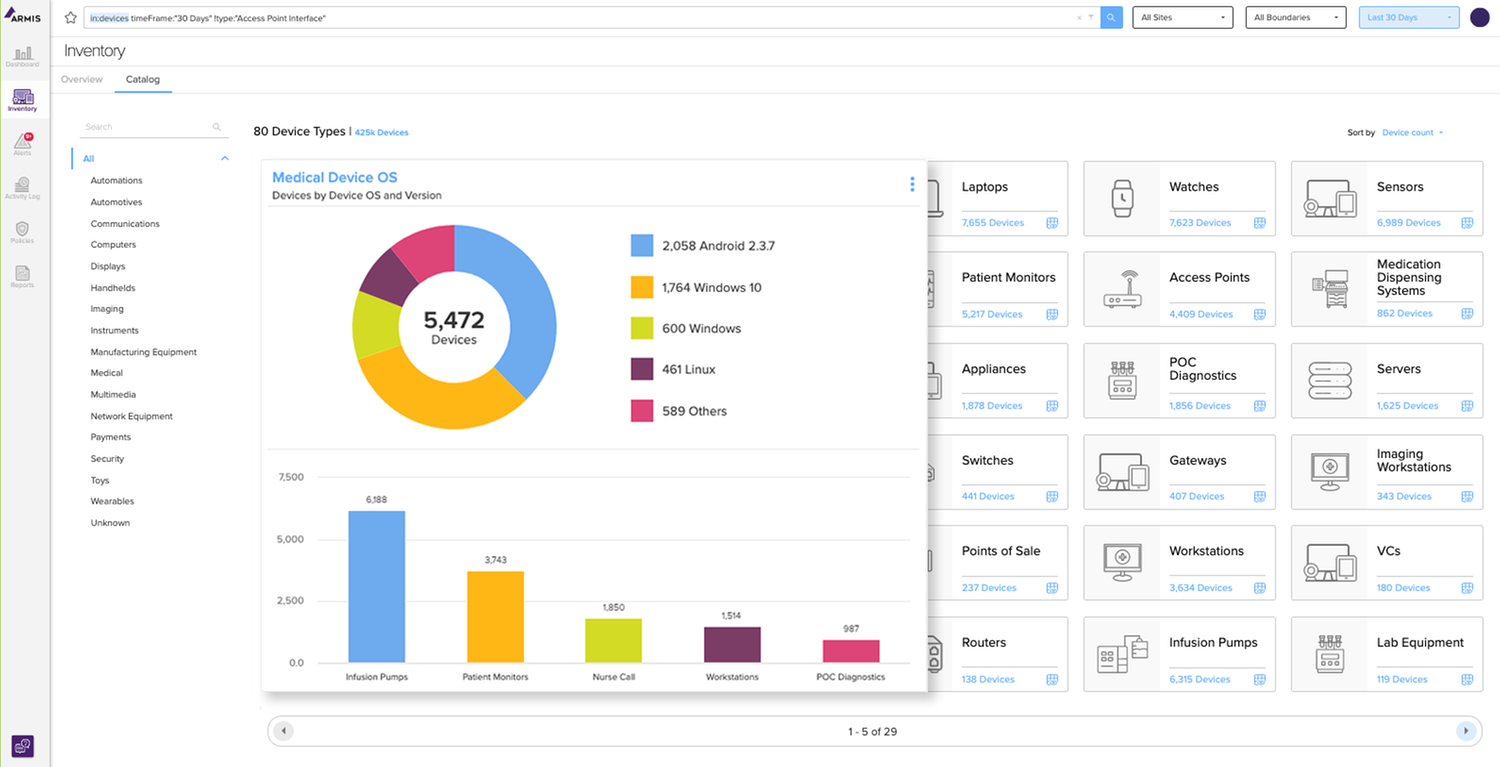Change the Last 30 Days time filter

(x=1408, y=17)
